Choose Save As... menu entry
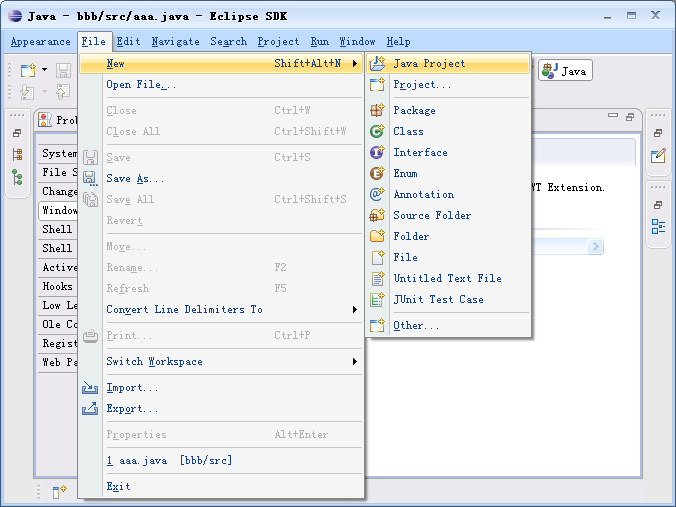This screenshot has height=507, width=676. click(x=221, y=178)
